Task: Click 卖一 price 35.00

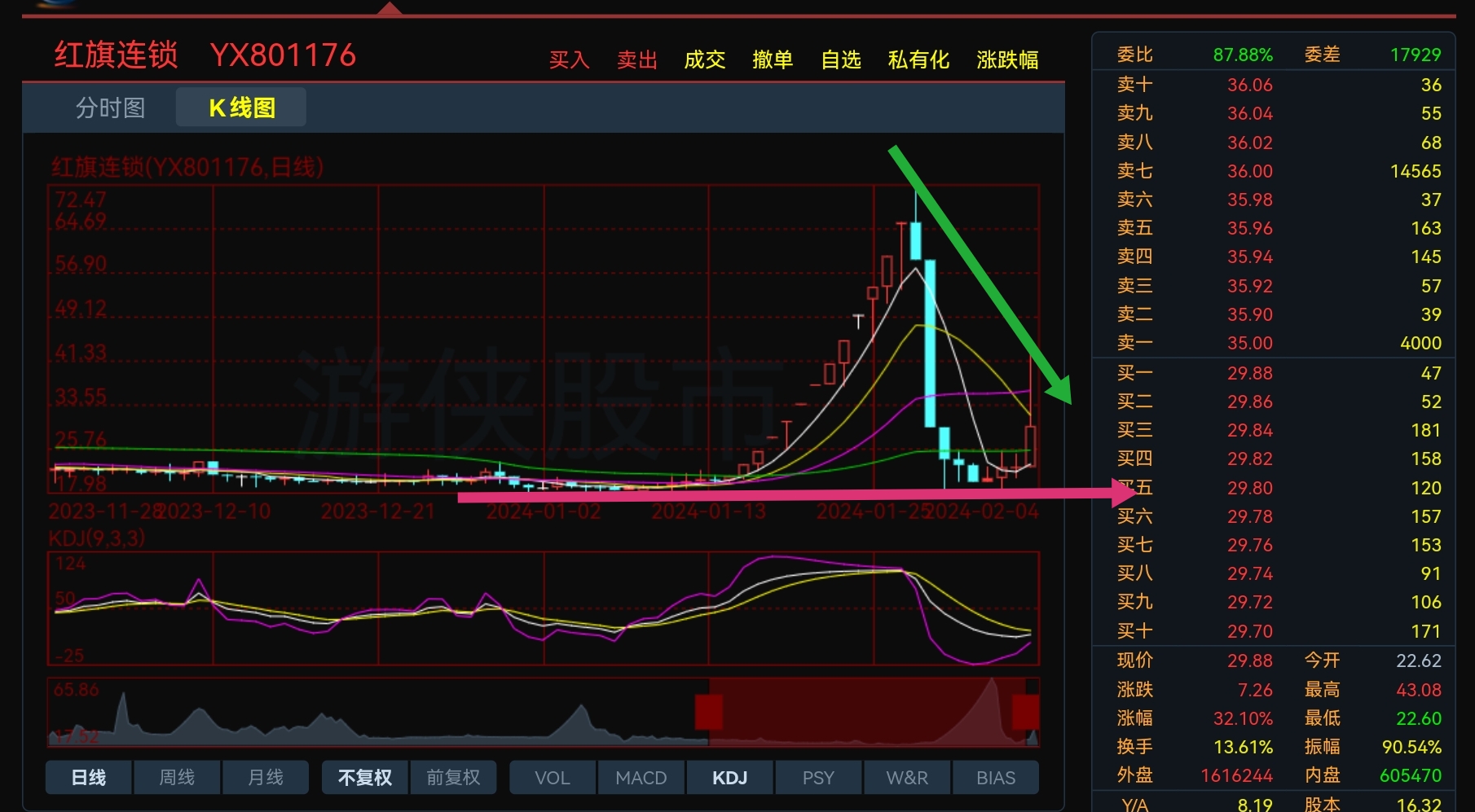Action: pos(1250,343)
